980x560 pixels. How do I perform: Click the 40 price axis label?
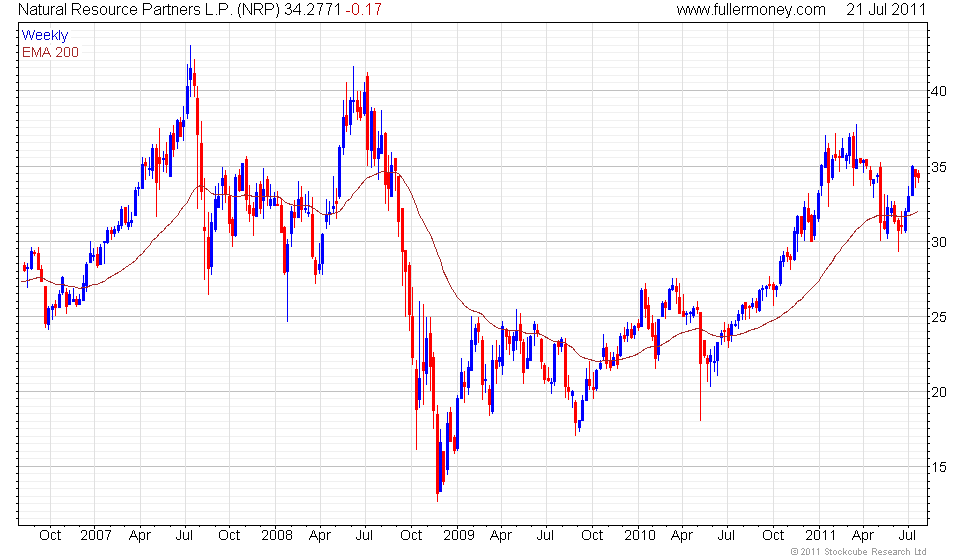coord(938,91)
